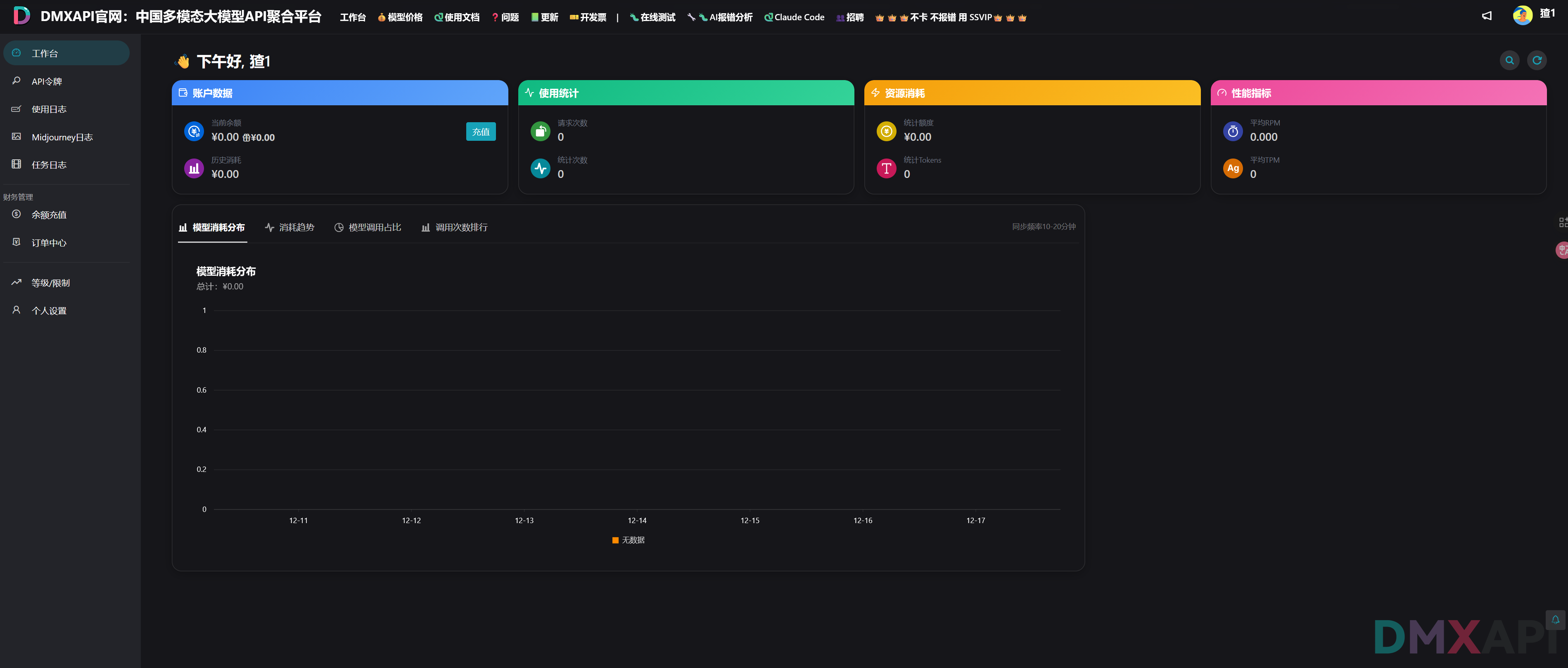Viewport: 1568px width, 668px height.
Task: Click the DMXAPI logo icon
Action: point(21,16)
